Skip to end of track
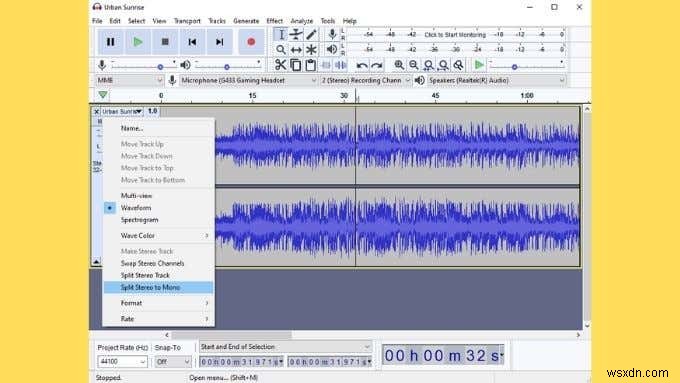The width and height of the screenshot is (680, 383). pyautogui.click(x=219, y=42)
